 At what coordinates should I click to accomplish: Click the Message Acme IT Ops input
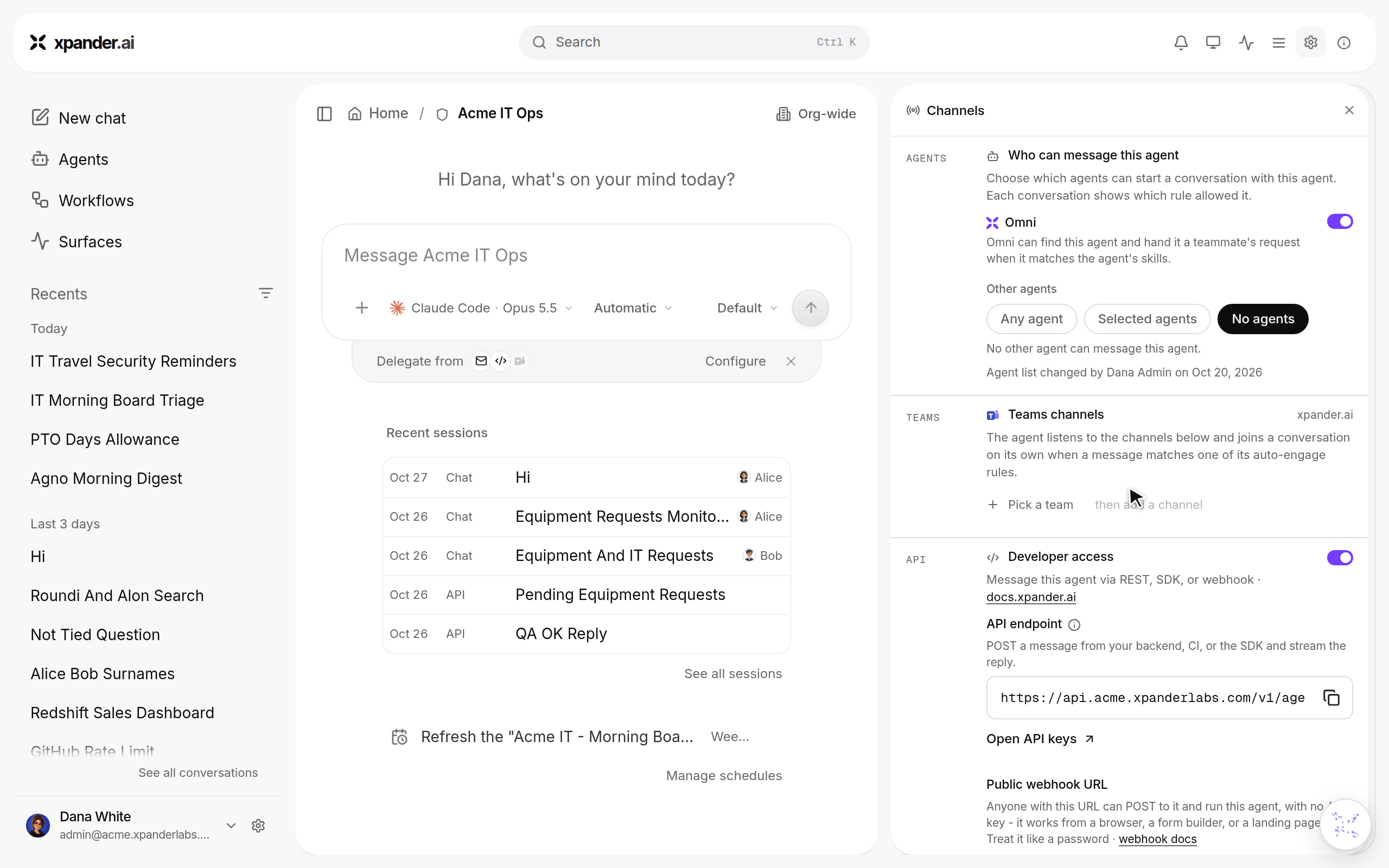tap(586, 256)
